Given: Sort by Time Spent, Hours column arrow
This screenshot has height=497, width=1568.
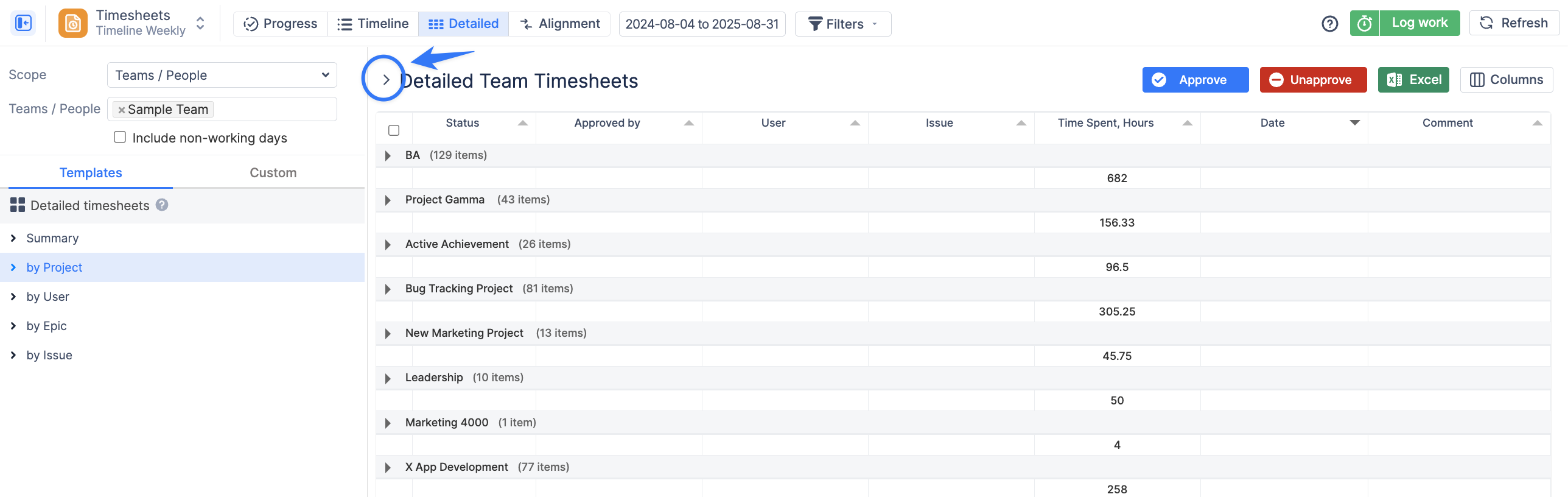Looking at the screenshot, I should pyautogui.click(x=1187, y=123).
